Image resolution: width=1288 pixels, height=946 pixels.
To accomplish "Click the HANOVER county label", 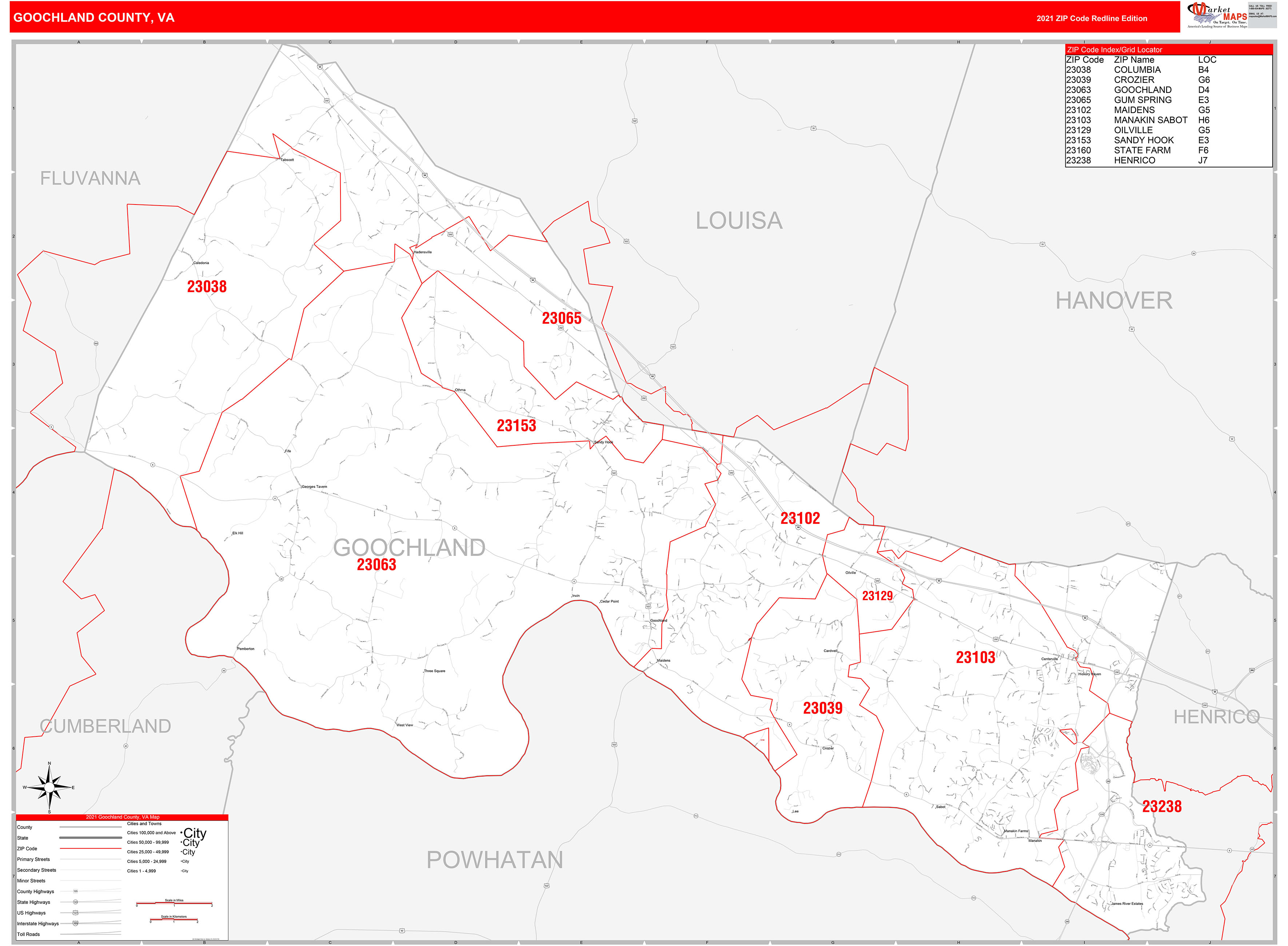I will (1114, 301).
